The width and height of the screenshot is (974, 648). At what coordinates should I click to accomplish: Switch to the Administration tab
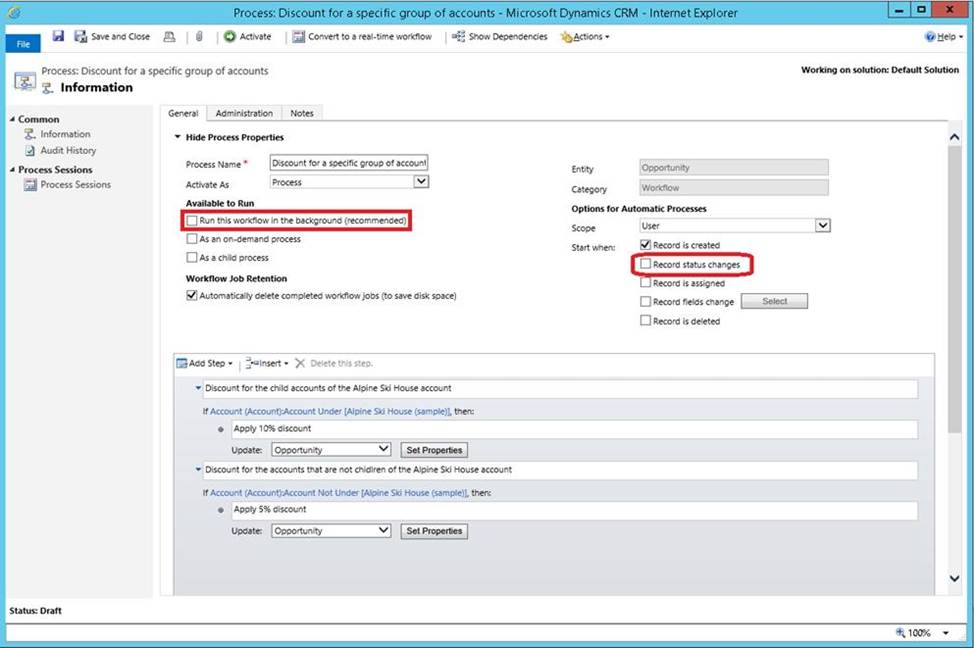(244, 114)
